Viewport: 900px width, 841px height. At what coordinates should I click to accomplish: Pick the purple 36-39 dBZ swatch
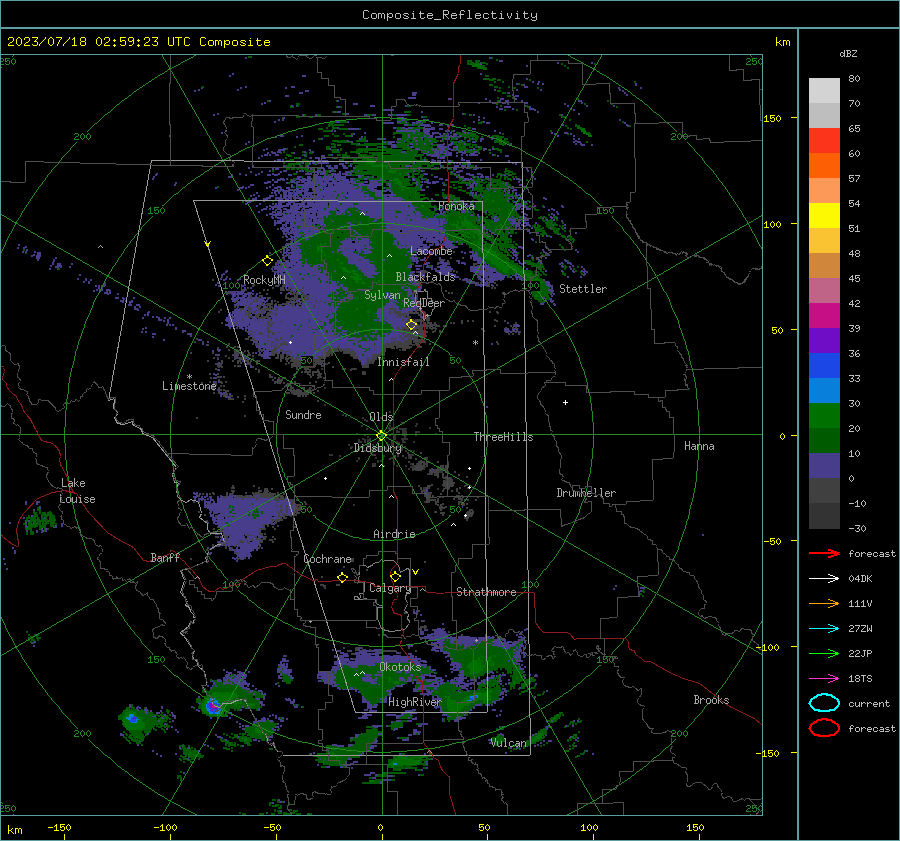tap(824, 340)
